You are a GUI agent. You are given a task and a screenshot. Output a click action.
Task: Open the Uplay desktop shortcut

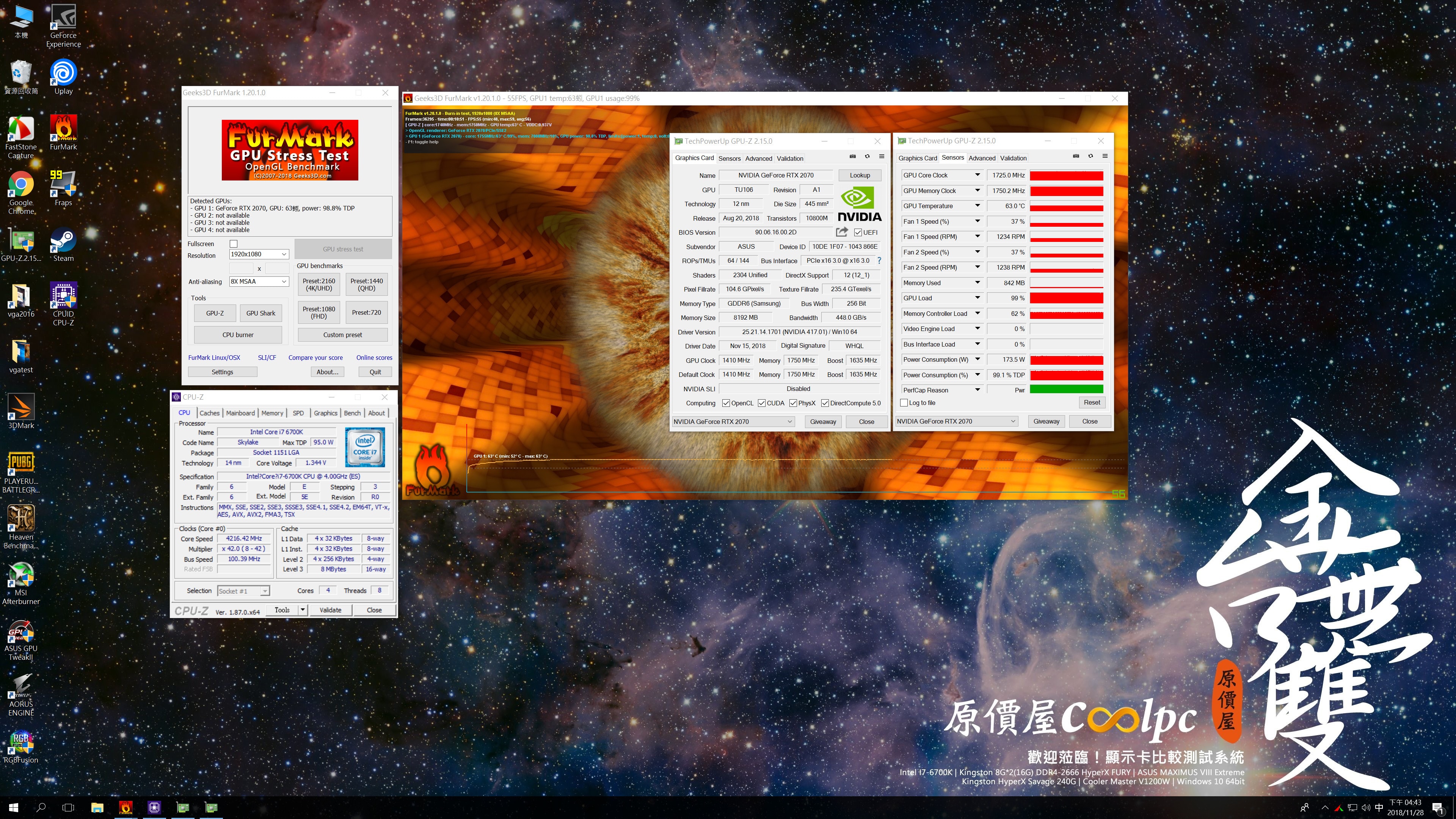(63, 77)
